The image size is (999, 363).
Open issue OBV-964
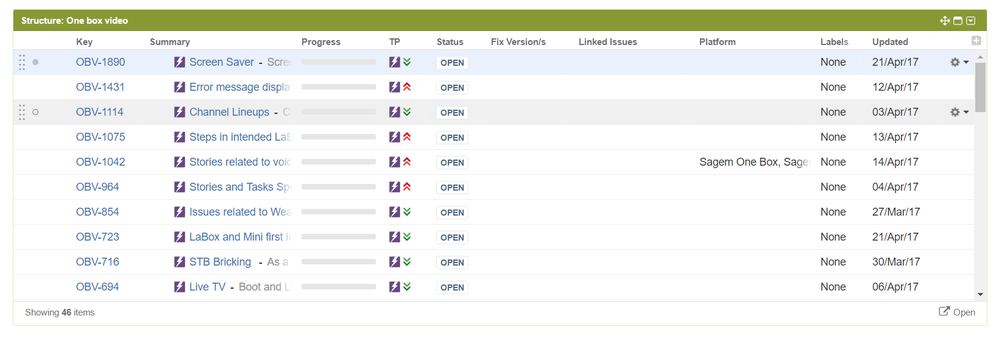pyautogui.click(x=97, y=187)
